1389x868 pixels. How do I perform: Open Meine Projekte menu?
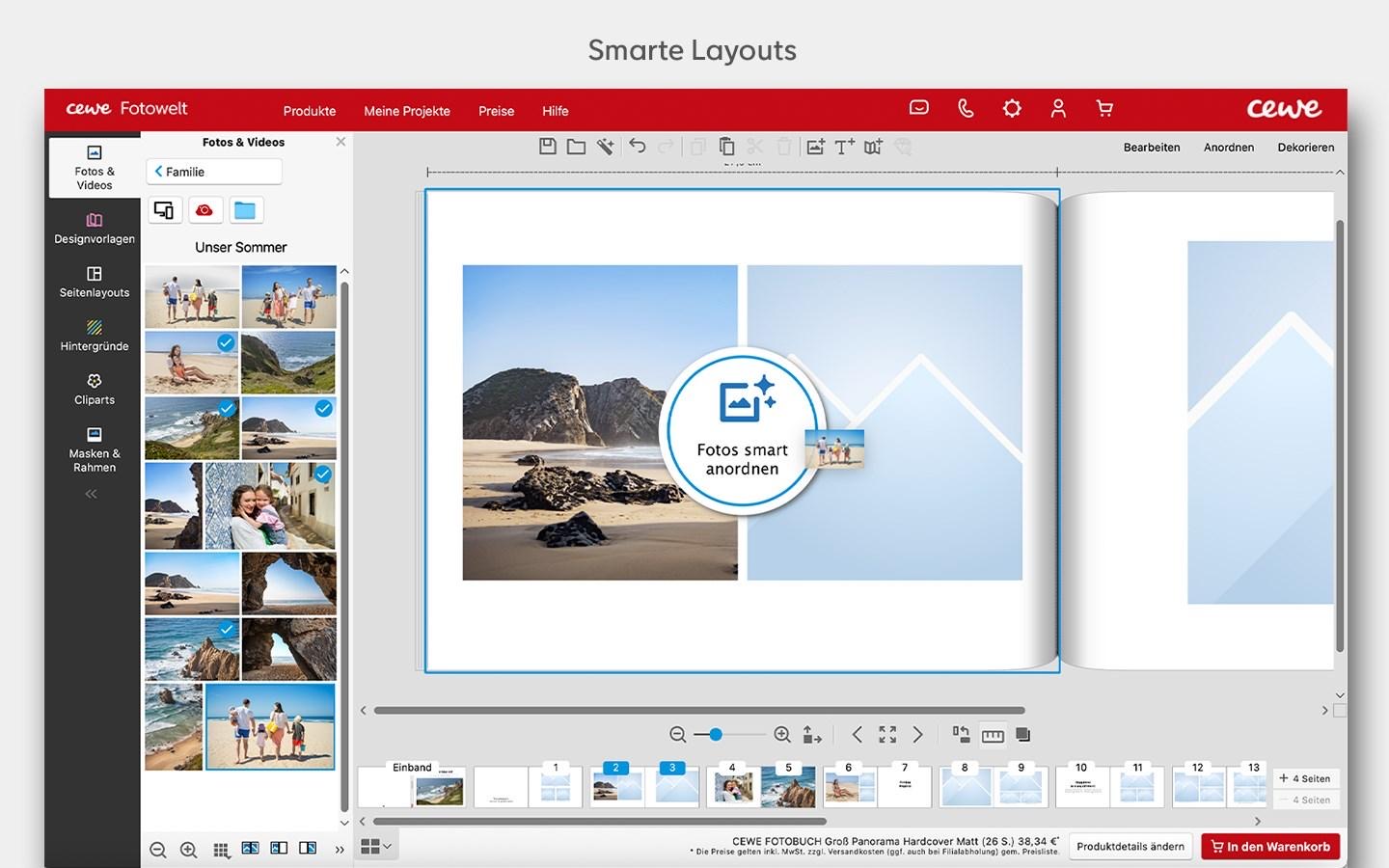click(x=407, y=111)
